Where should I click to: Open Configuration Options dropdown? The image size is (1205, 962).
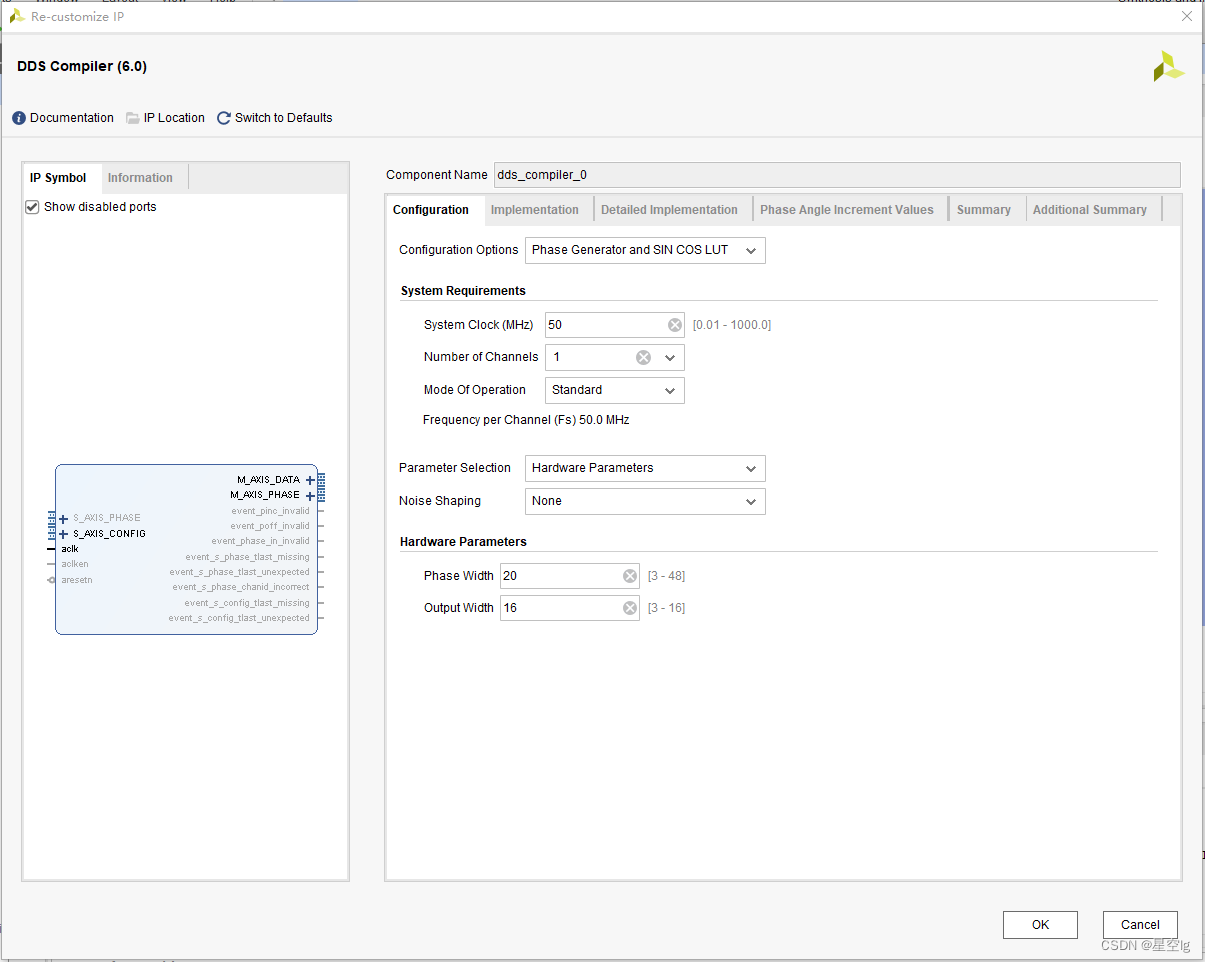pos(645,250)
